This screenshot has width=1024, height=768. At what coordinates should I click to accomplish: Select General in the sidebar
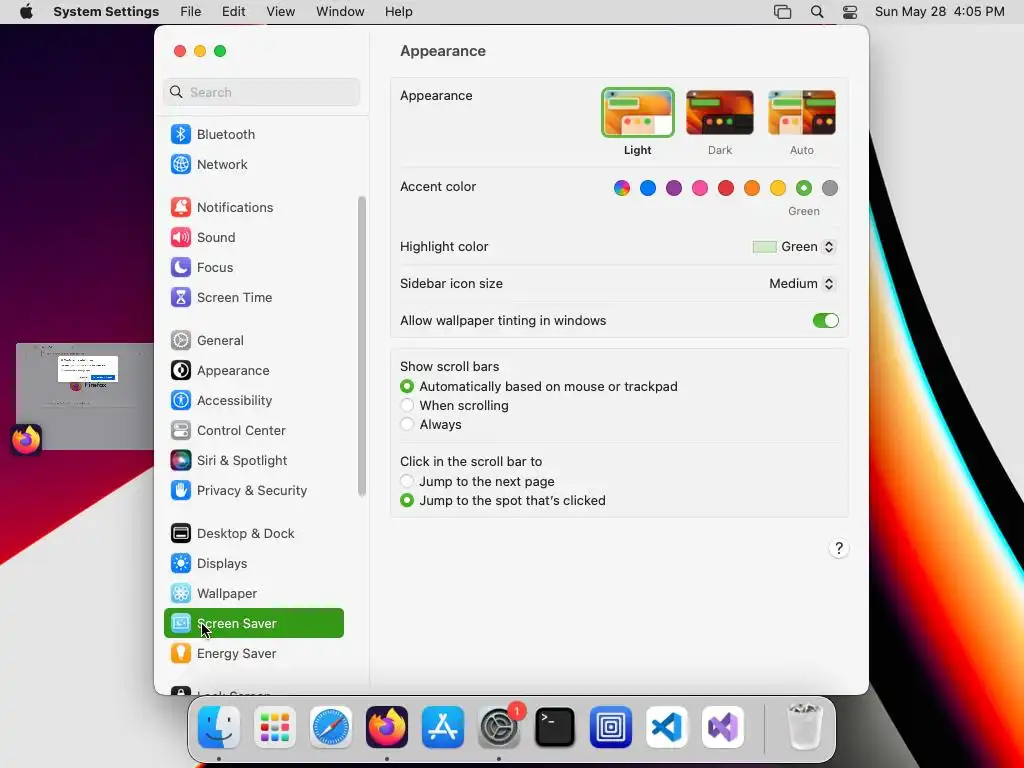click(x=253, y=340)
